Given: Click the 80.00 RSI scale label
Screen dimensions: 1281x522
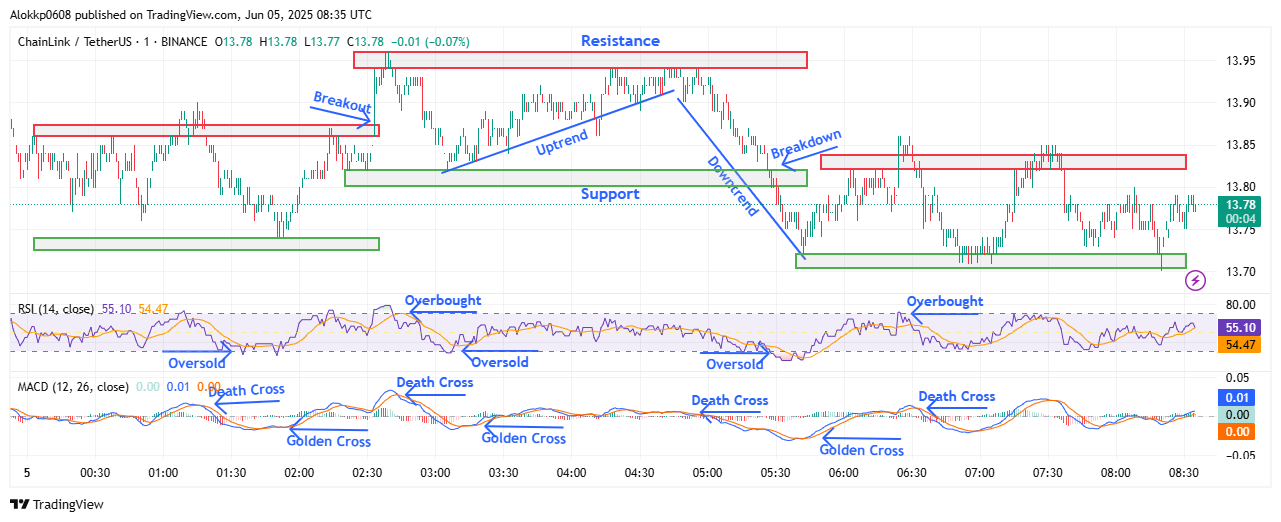Looking at the screenshot, I should click(1241, 305).
